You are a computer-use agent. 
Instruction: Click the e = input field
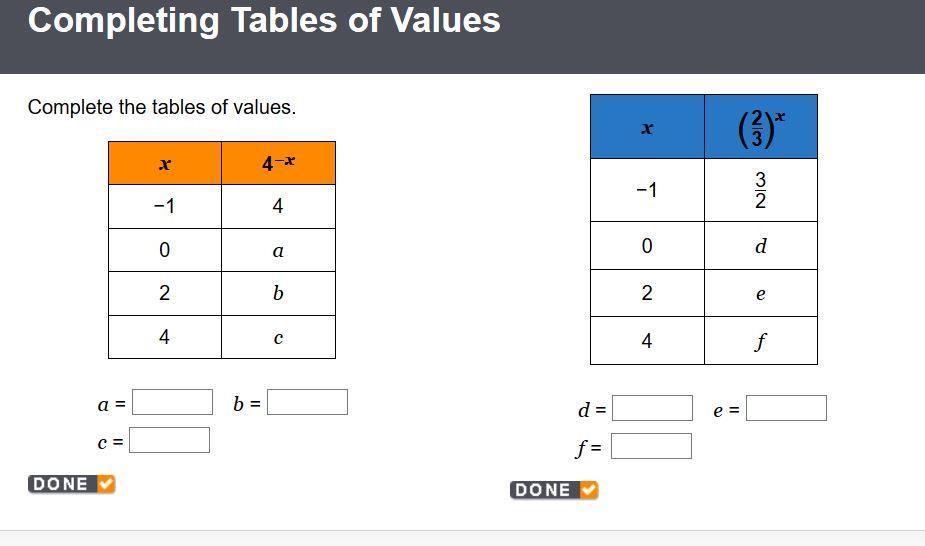[786, 408]
